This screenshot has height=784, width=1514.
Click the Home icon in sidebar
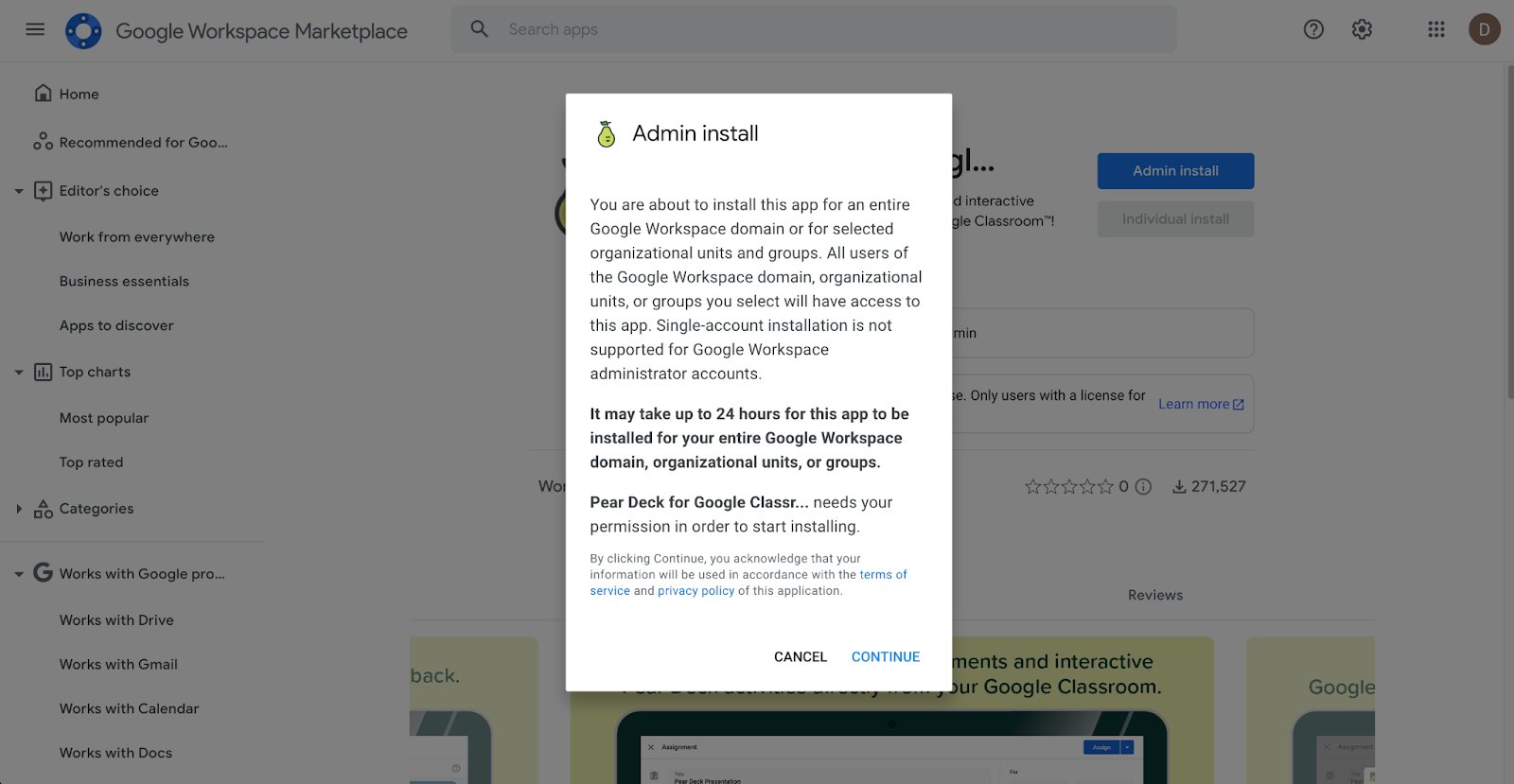(43, 93)
